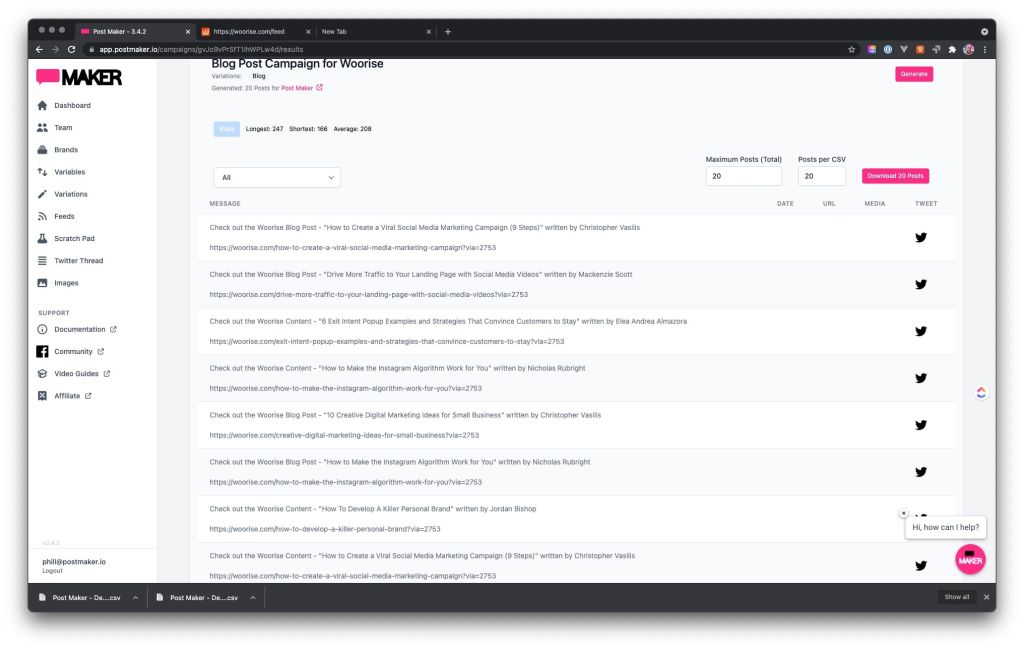
Task: Open the Post Maker brand link
Action: (302, 87)
